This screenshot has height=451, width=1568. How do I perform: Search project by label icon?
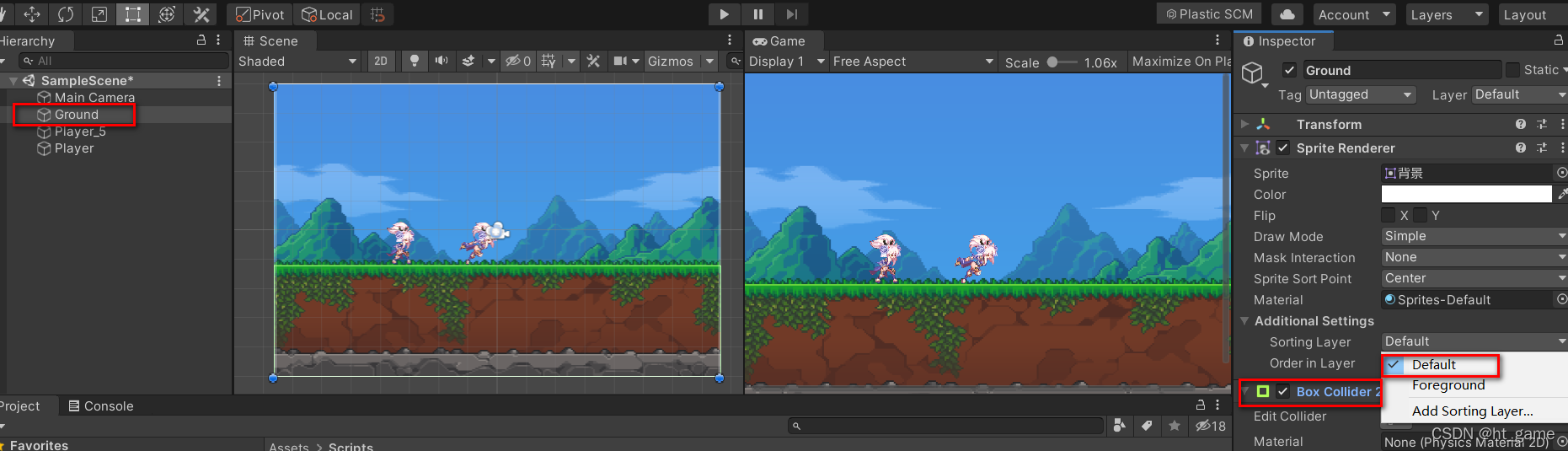click(x=1147, y=426)
